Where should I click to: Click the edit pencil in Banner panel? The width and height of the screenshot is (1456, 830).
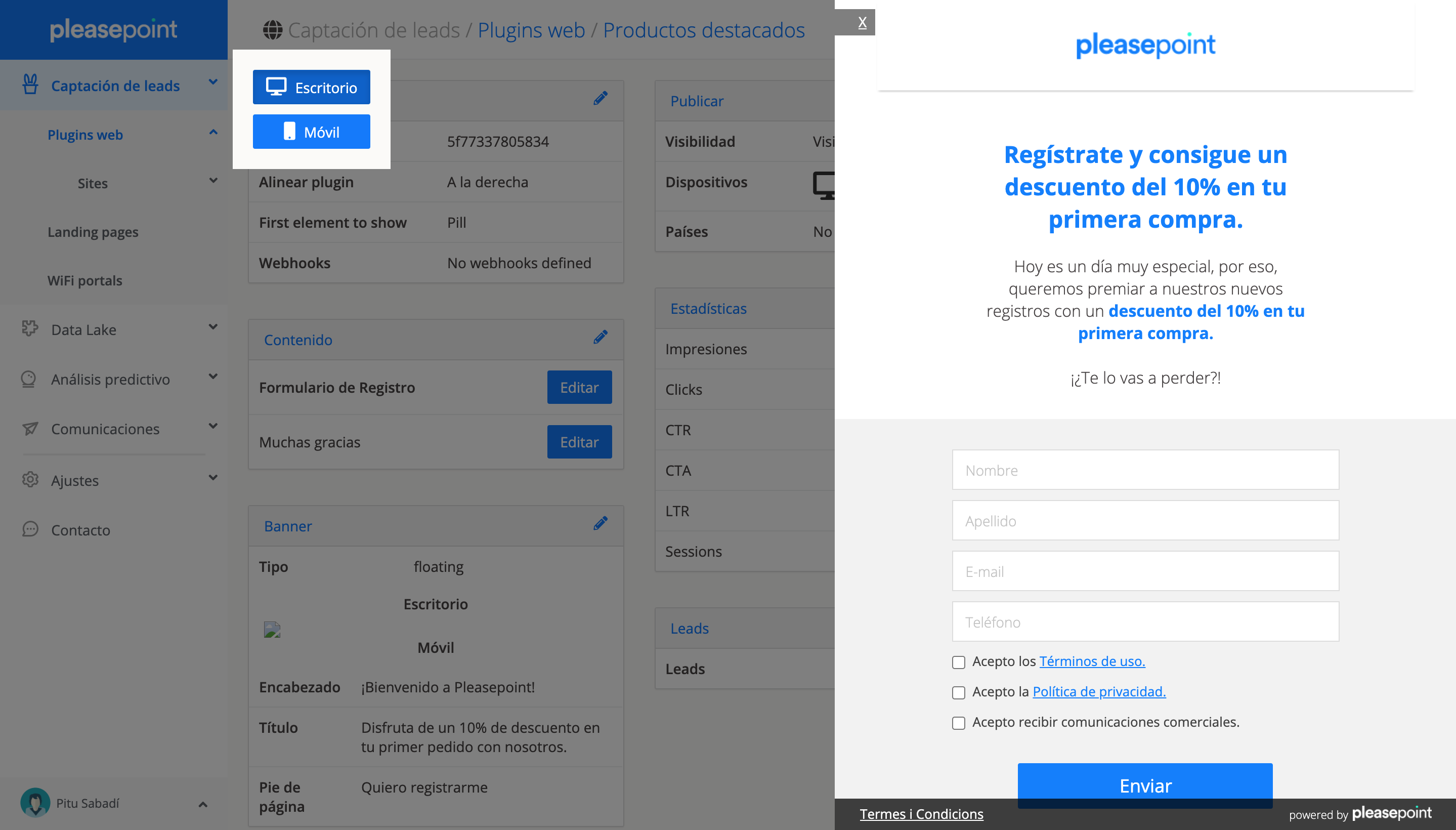point(600,524)
